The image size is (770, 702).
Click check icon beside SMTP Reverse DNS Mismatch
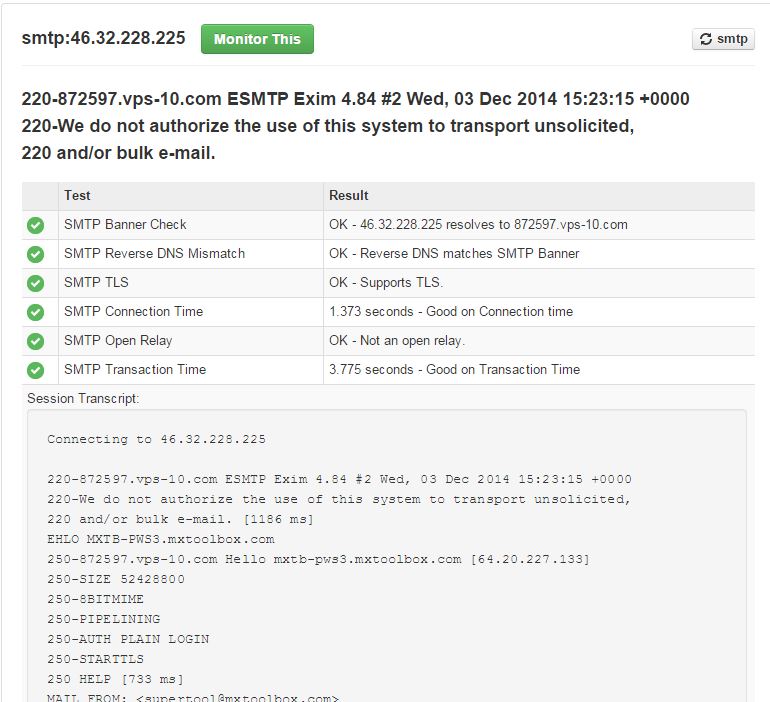36,254
